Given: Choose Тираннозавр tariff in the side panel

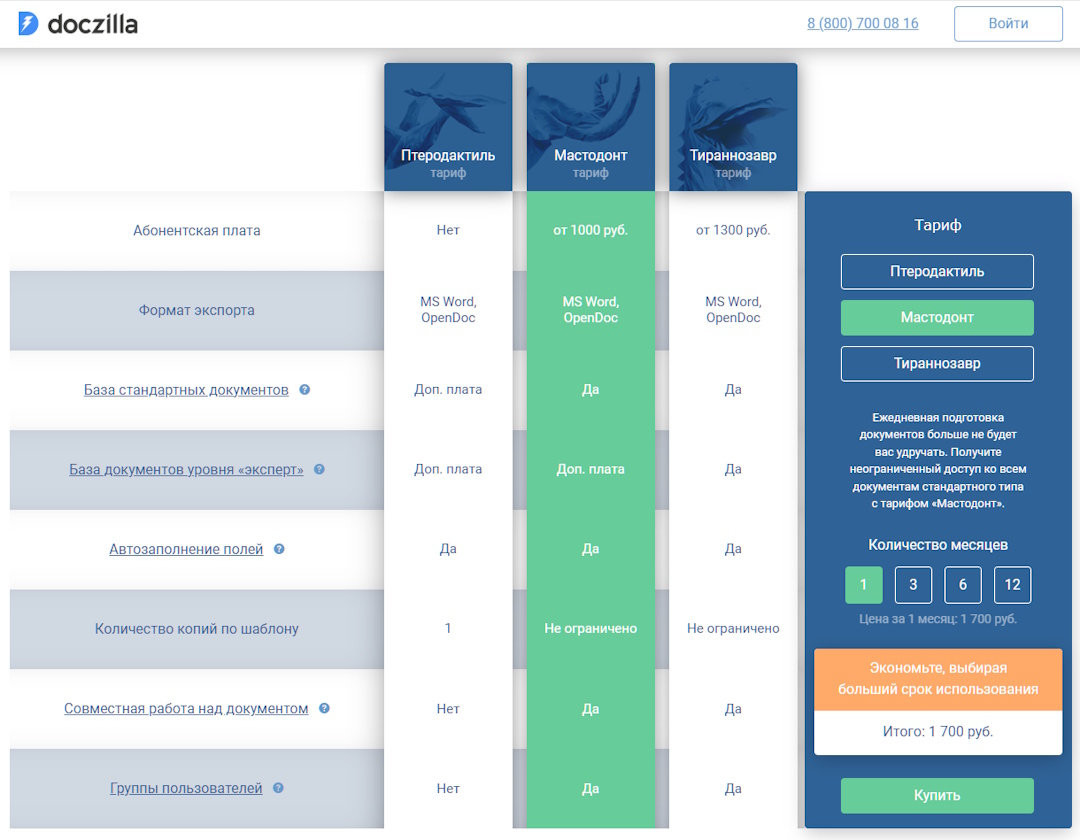Looking at the screenshot, I should pos(937,364).
